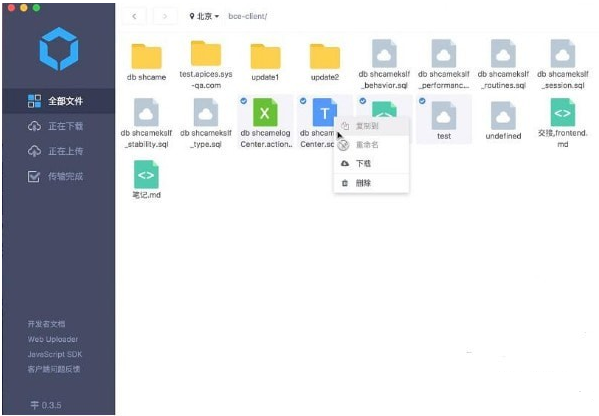Open the 正在下载 downloading list
The width and height of the screenshot is (599, 416).
[58, 126]
